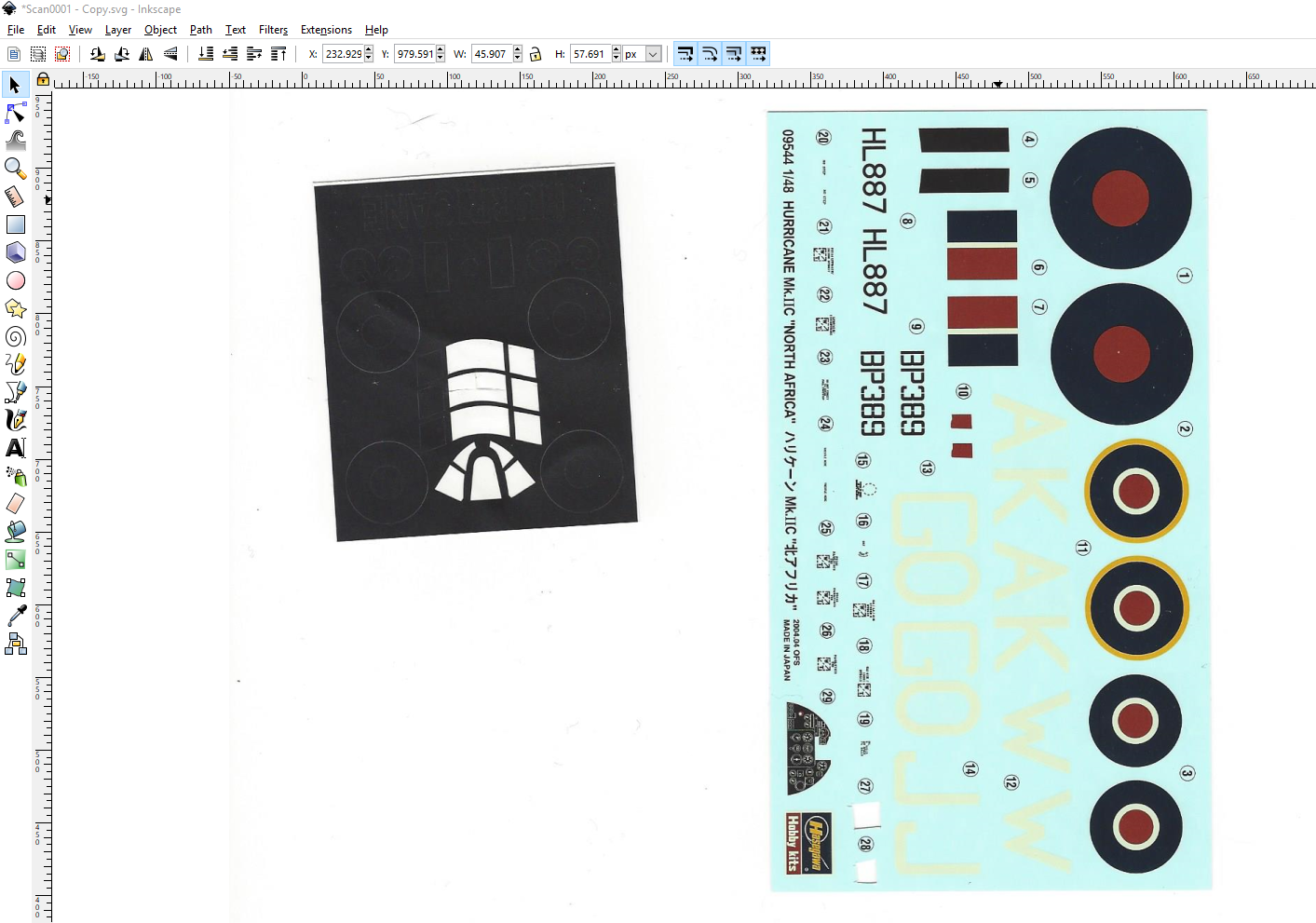This screenshot has width=1316, height=923.
Task: Select the Tweak objects tool
Action: point(15,141)
